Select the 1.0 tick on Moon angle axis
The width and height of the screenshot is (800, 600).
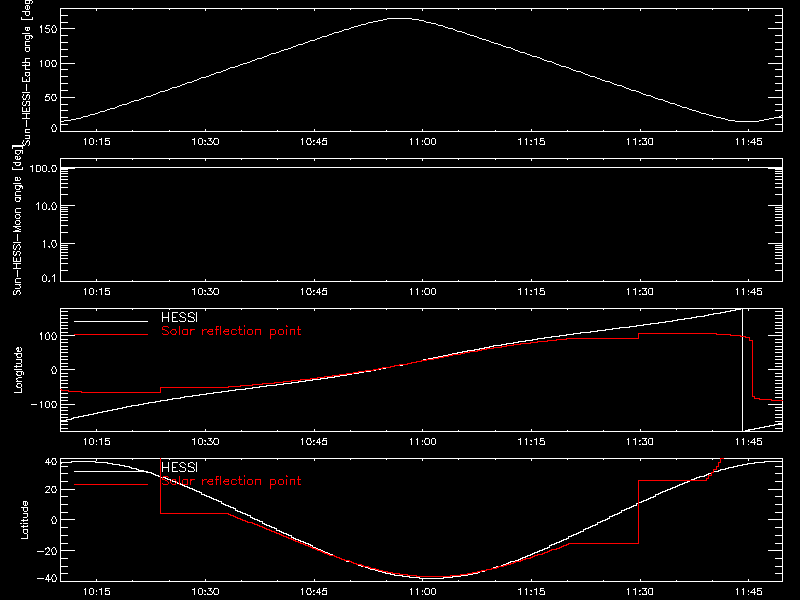pos(49,244)
